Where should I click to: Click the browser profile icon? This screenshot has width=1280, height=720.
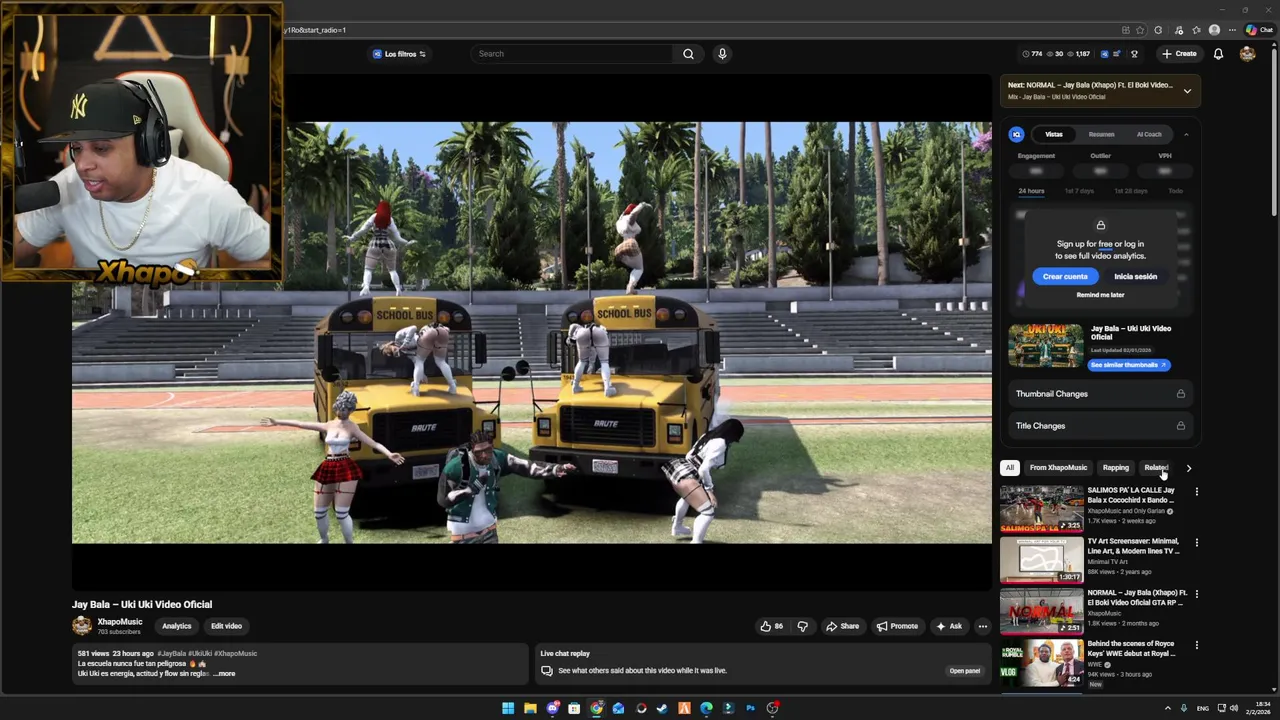pyautogui.click(x=1214, y=30)
